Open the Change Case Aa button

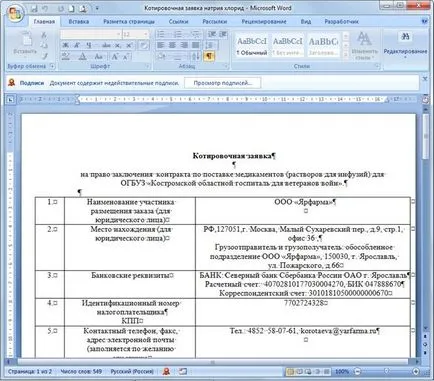[x=99, y=56]
